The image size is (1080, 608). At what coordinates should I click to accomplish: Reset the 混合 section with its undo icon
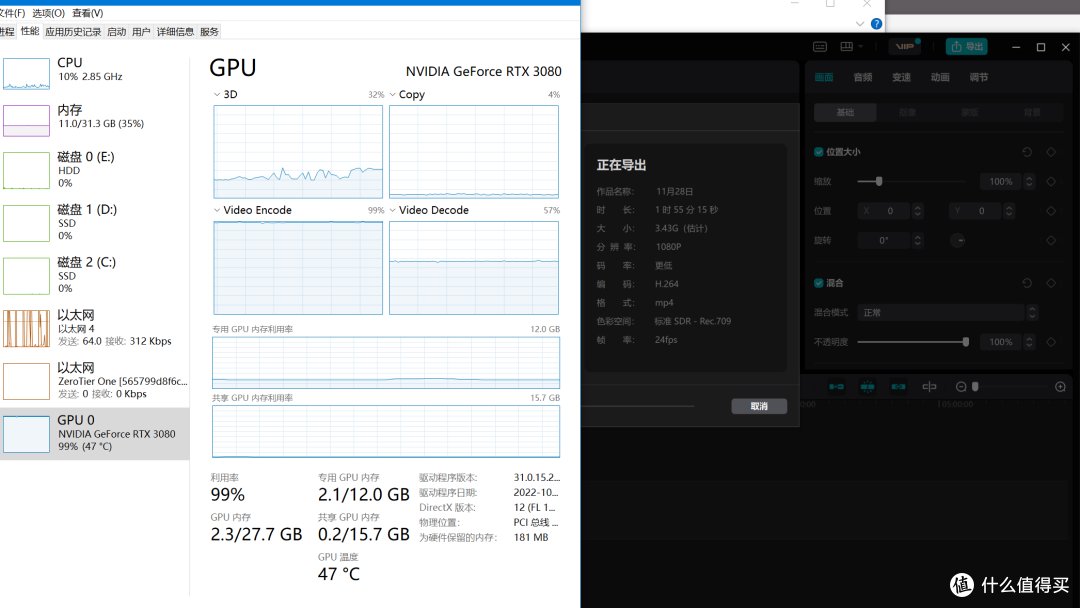point(1027,282)
